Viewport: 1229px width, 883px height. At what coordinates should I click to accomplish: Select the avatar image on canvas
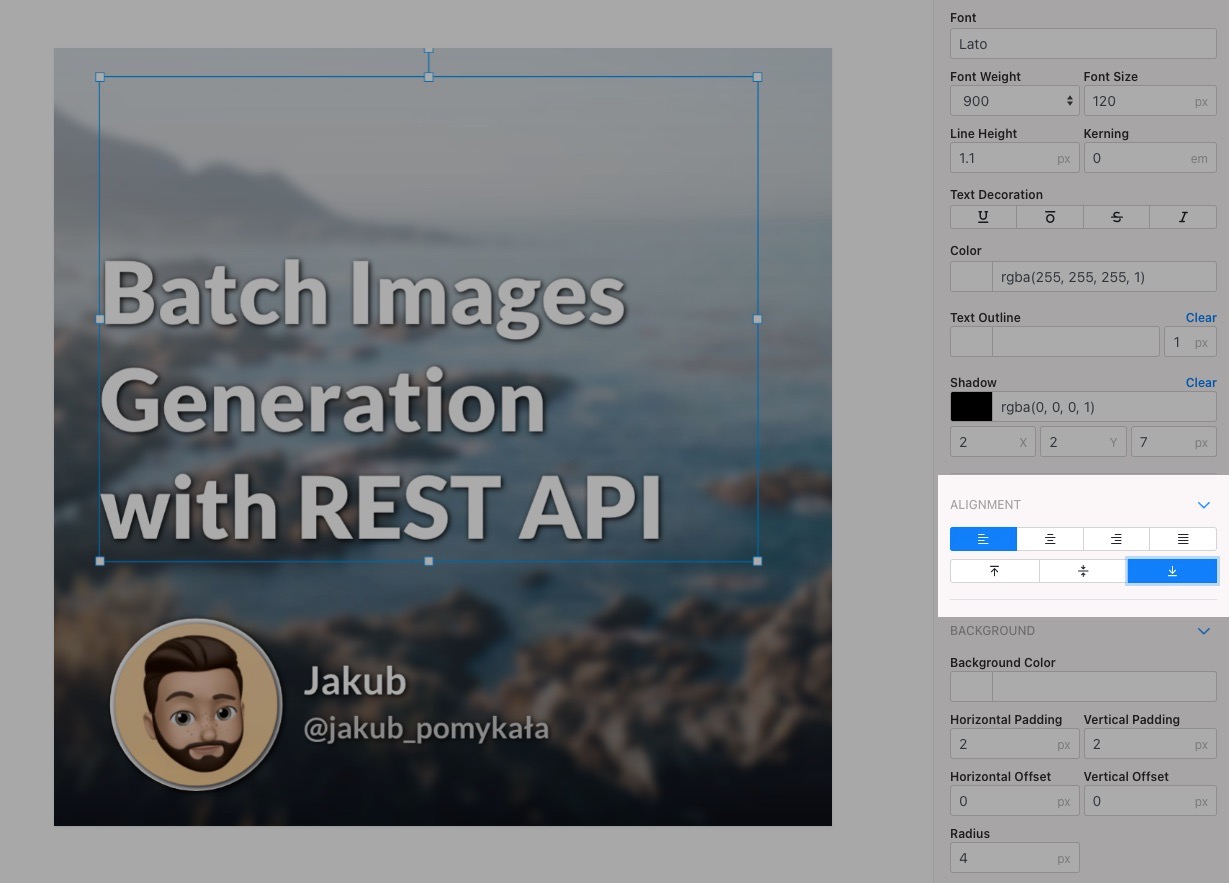196,704
